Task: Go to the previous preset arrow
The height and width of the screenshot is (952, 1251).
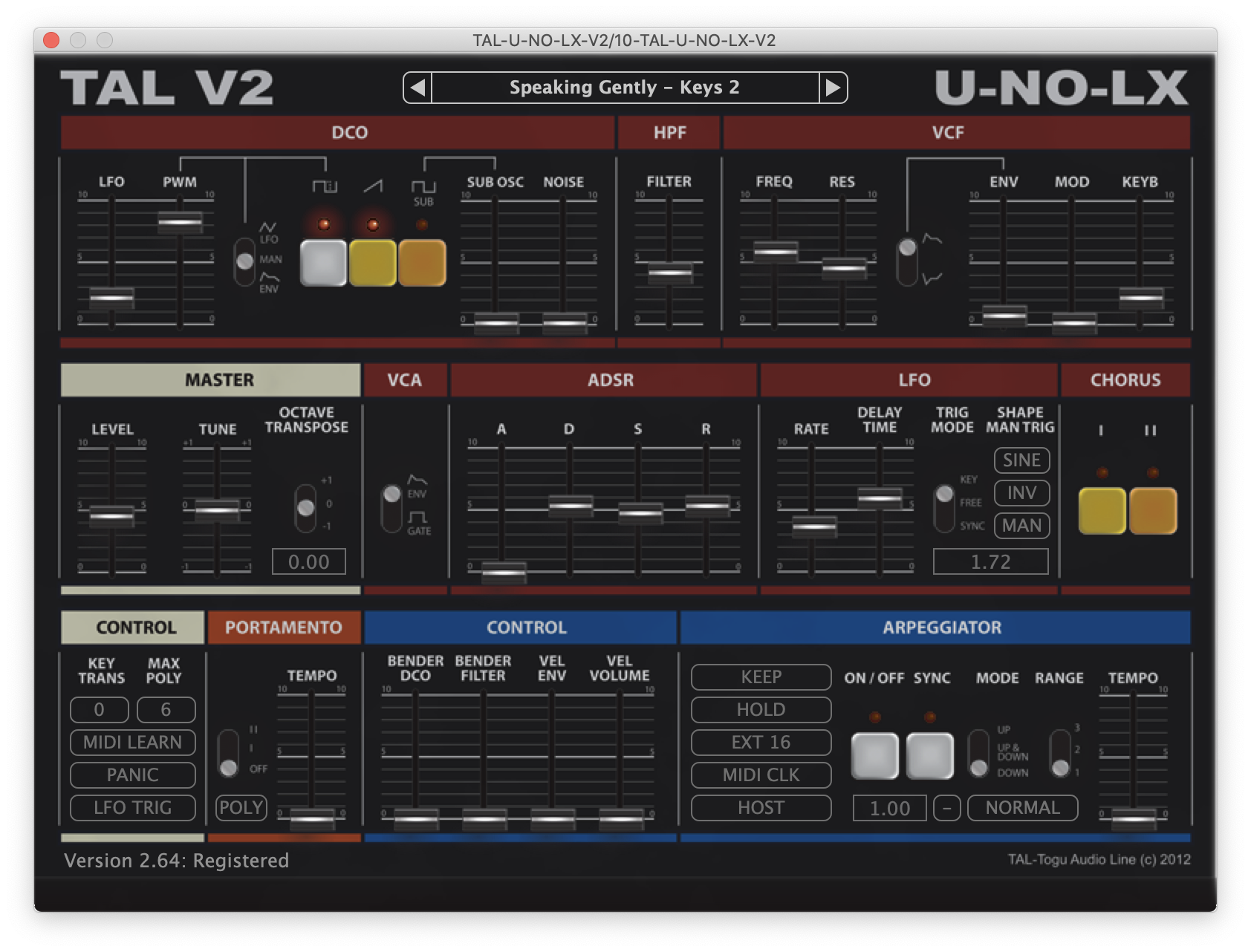Action: point(417,88)
